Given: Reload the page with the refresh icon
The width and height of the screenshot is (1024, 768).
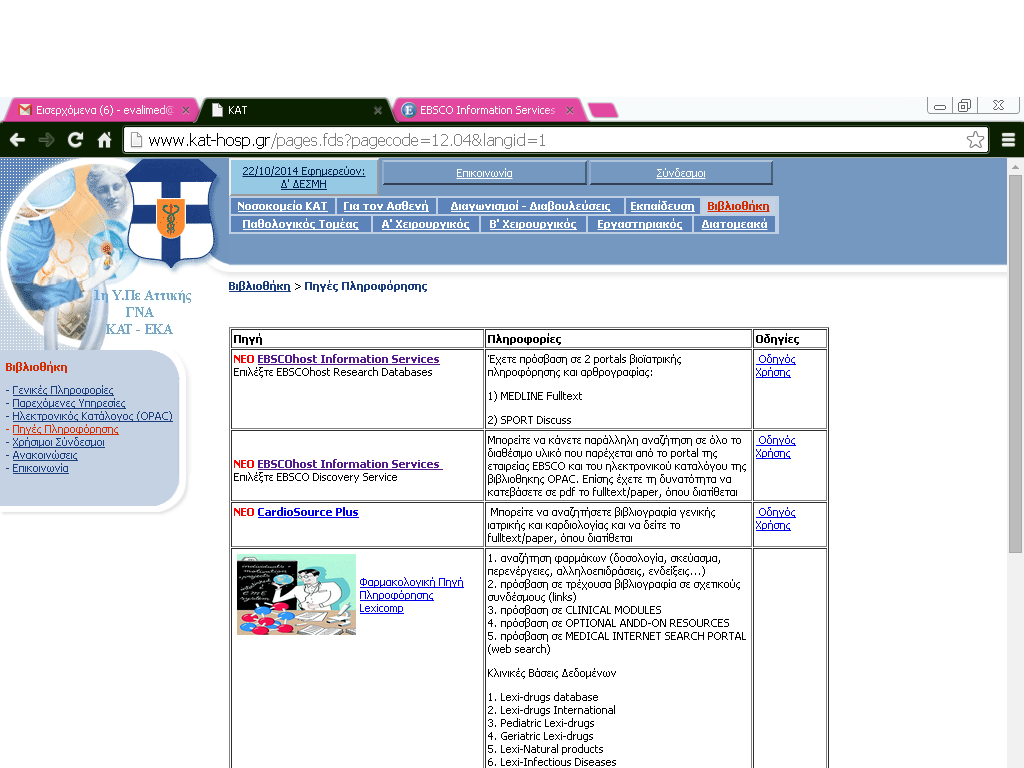Looking at the screenshot, I should click(76, 140).
